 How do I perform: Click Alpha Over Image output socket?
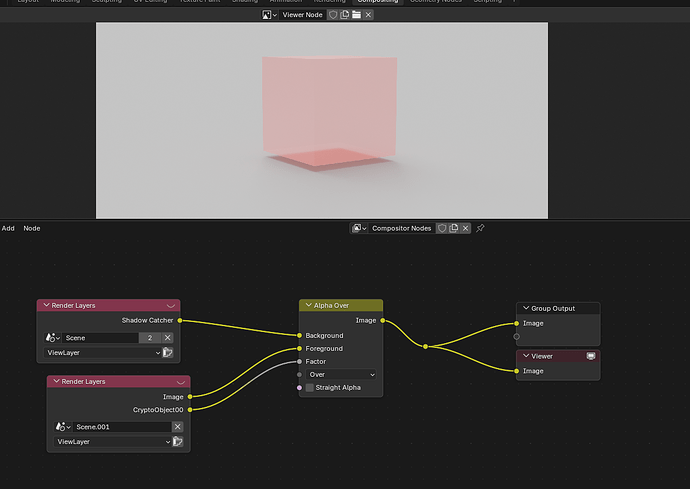pos(383,320)
